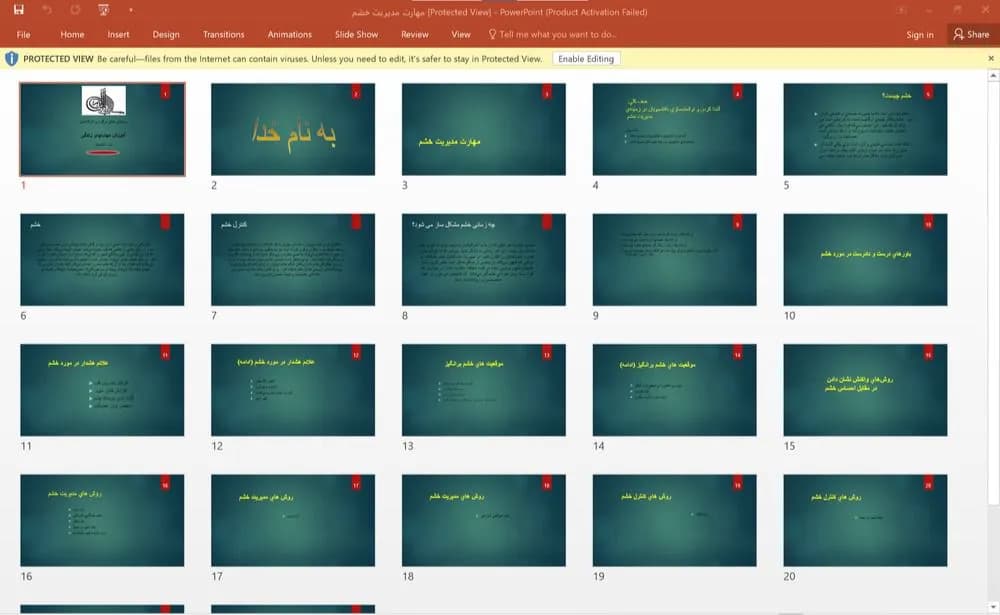Click the Protected View shield icon
This screenshot has width=1000, height=615.
(11, 59)
